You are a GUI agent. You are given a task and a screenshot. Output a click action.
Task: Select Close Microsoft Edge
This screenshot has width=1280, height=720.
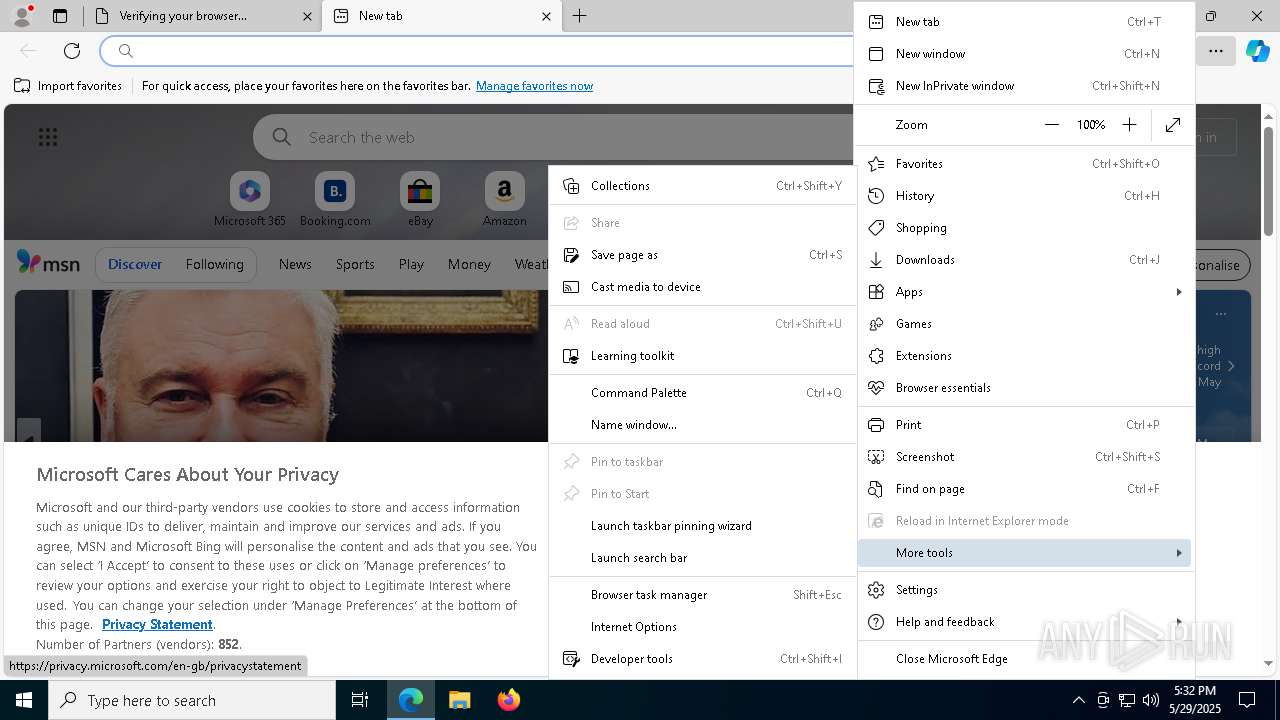(x=1025, y=659)
